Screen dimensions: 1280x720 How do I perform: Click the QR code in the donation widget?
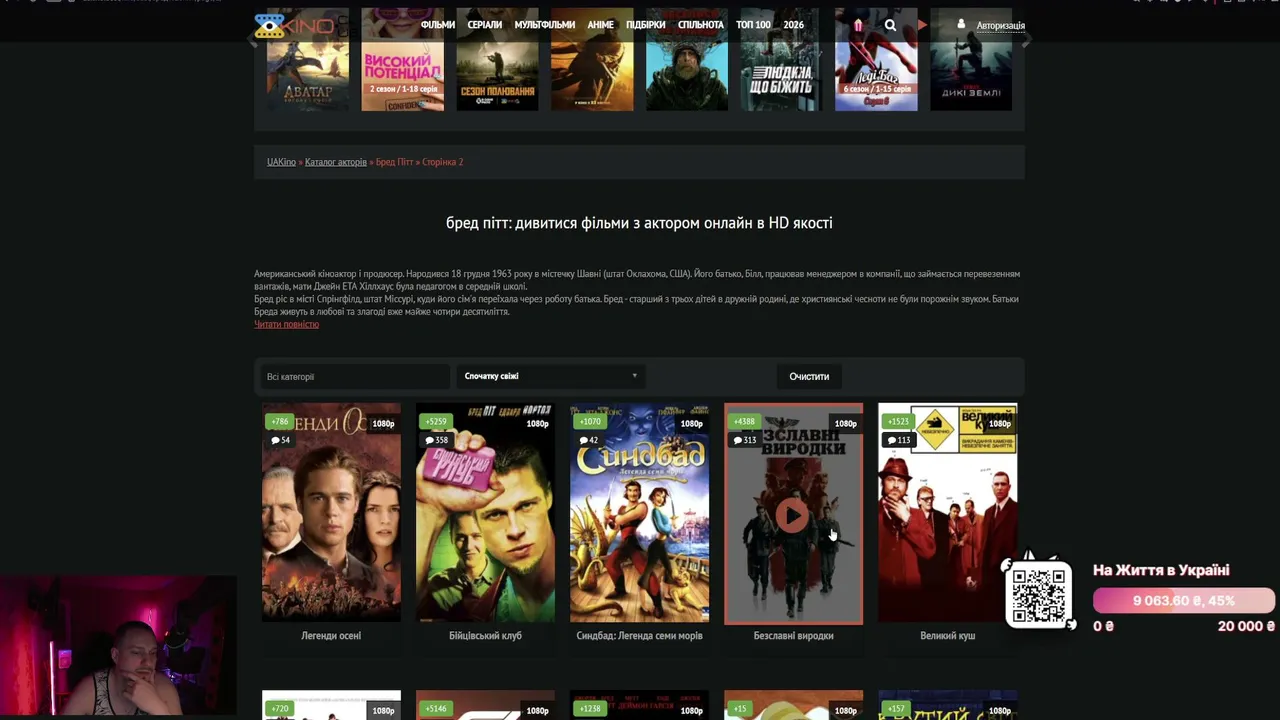pyautogui.click(x=1038, y=594)
